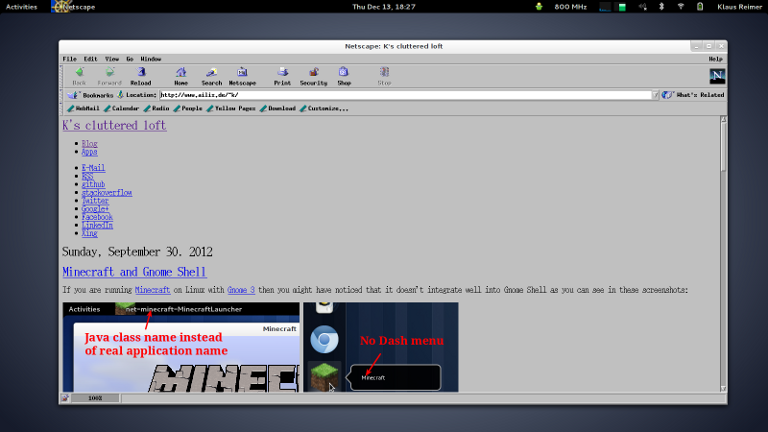Screen dimensions: 768x432
Task: Click the page proxy icon beside Location
Action: (x=120, y=95)
